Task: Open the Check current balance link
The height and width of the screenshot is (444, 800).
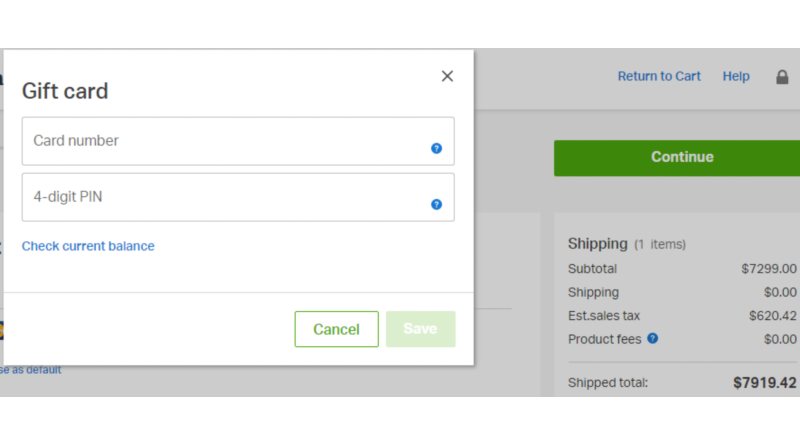Action: (x=88, y=246)
